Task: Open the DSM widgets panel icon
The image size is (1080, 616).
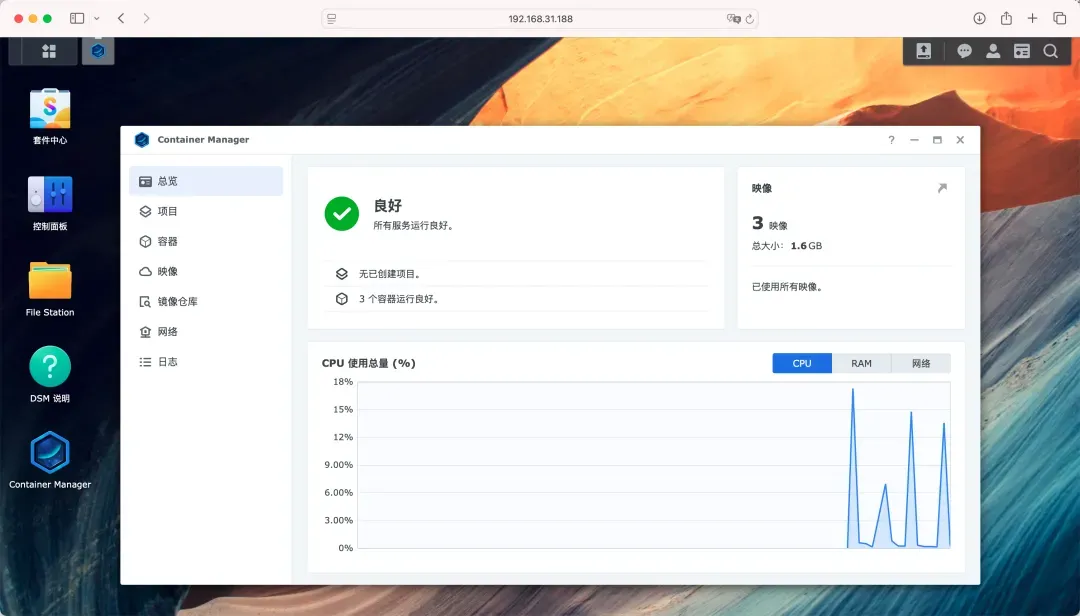Action: pos(1022,51)
